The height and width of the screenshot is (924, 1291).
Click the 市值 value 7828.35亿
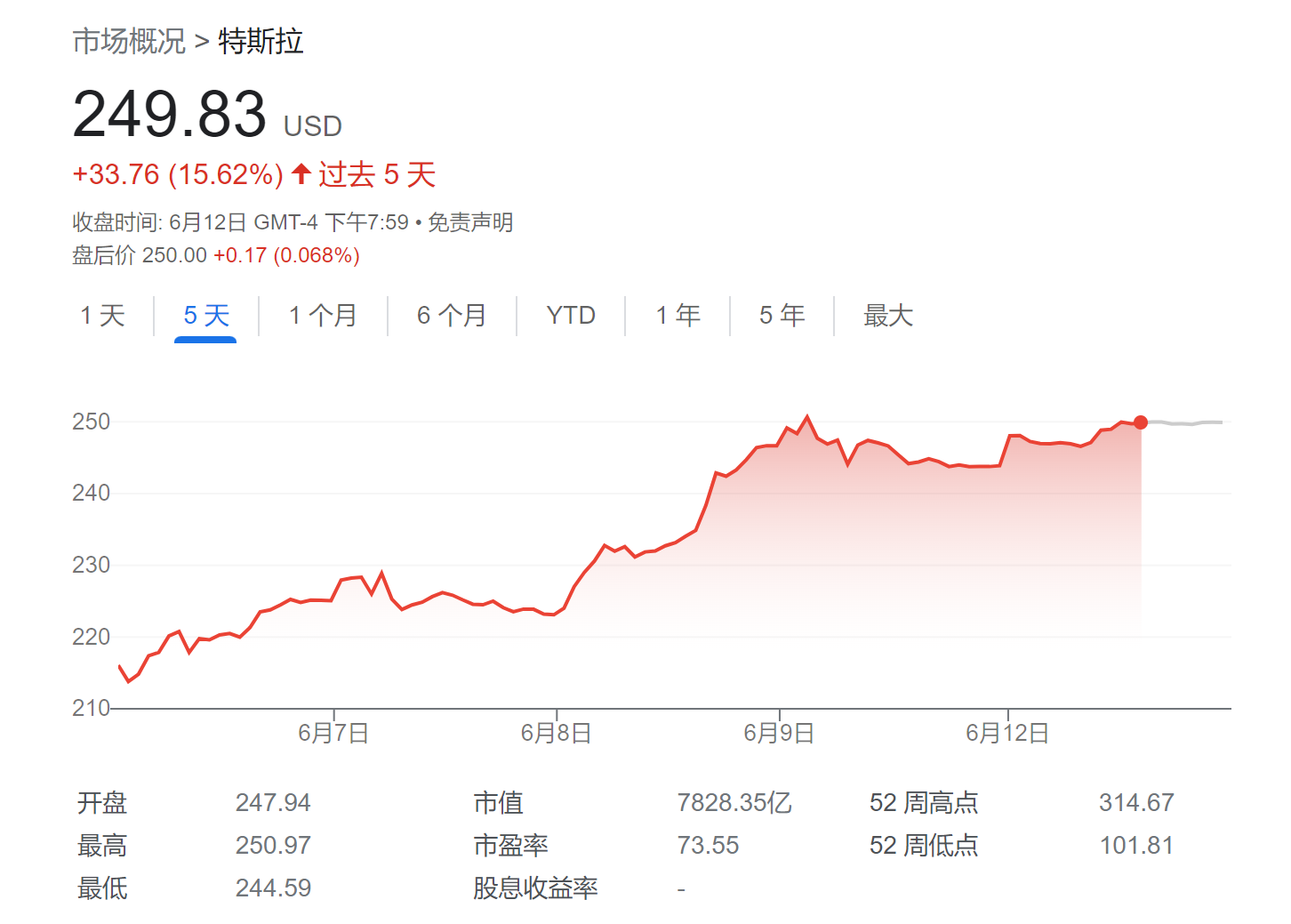(734, 803)
